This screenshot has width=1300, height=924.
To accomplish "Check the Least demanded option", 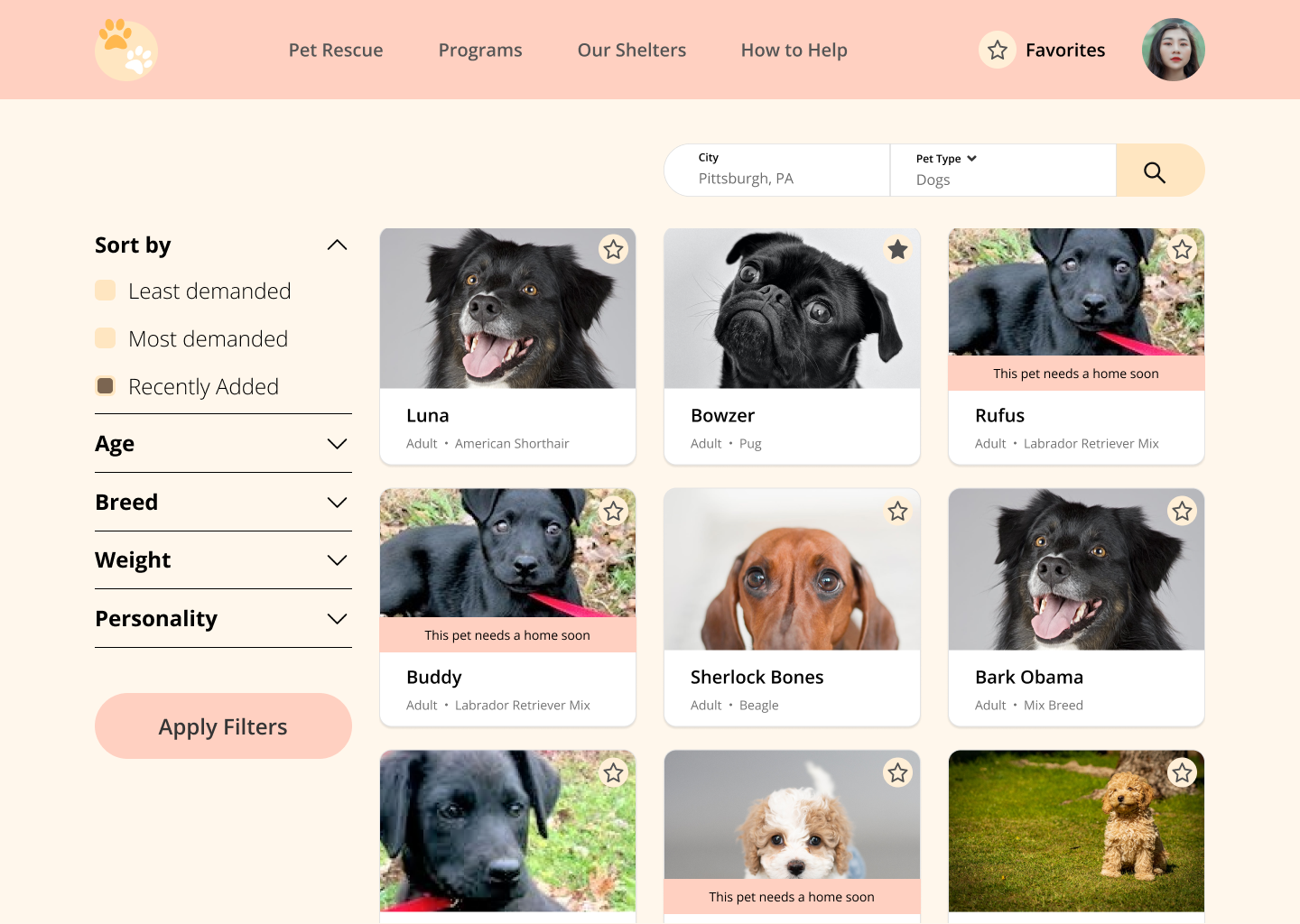I will (106, 291).
